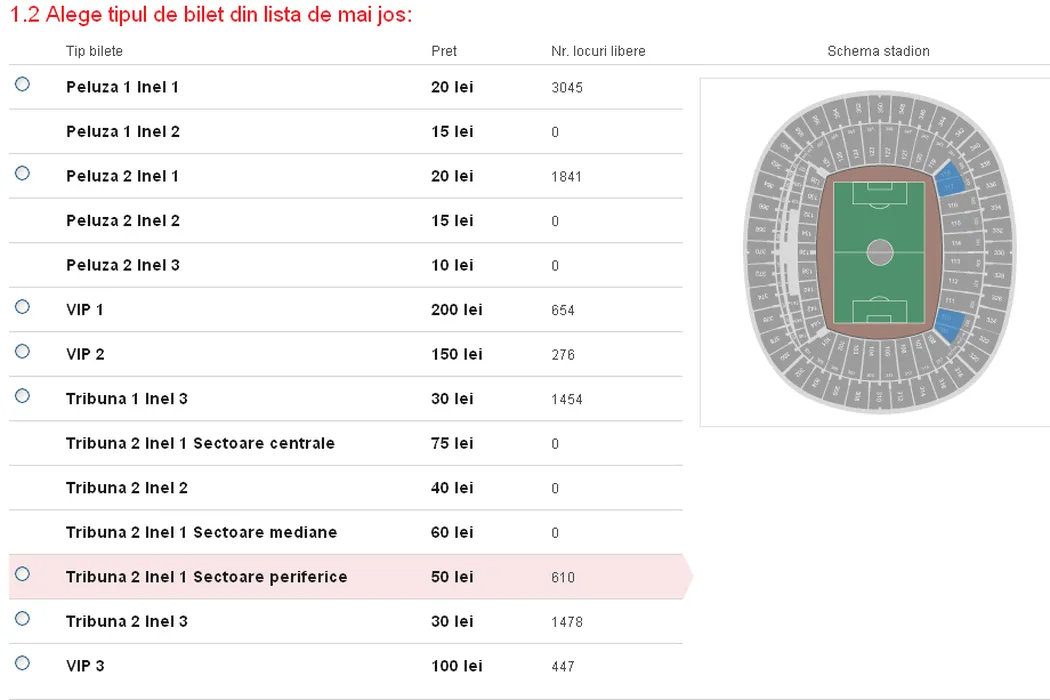Click the center circle of the pitch

click(880, 252)
